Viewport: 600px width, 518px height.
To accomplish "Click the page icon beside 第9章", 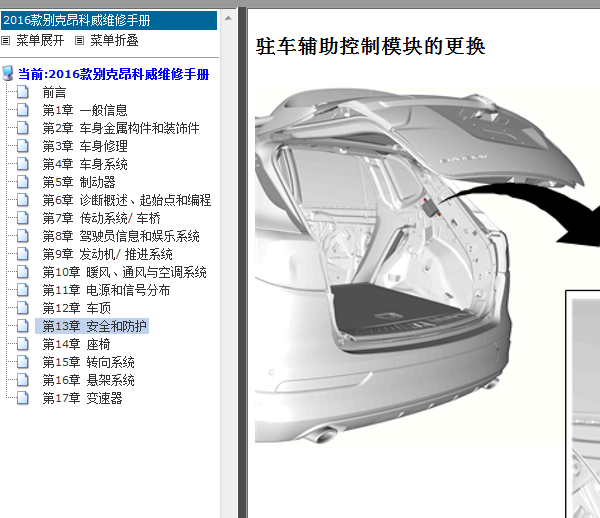I will click(23, 254).
